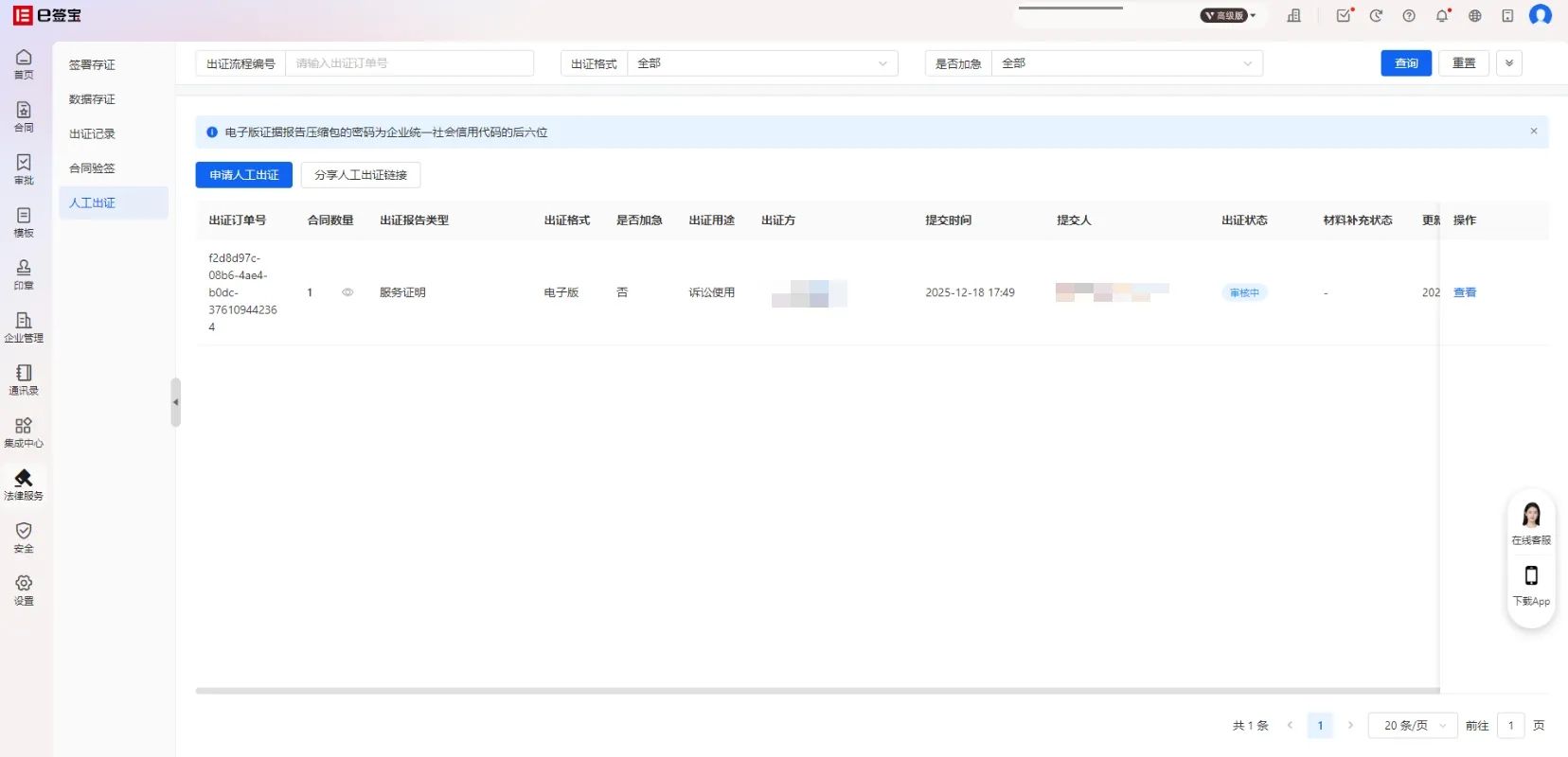This screenshot has width=1568, height=757.
Task: Open the 模板 templates section
Action: point(24,222)
